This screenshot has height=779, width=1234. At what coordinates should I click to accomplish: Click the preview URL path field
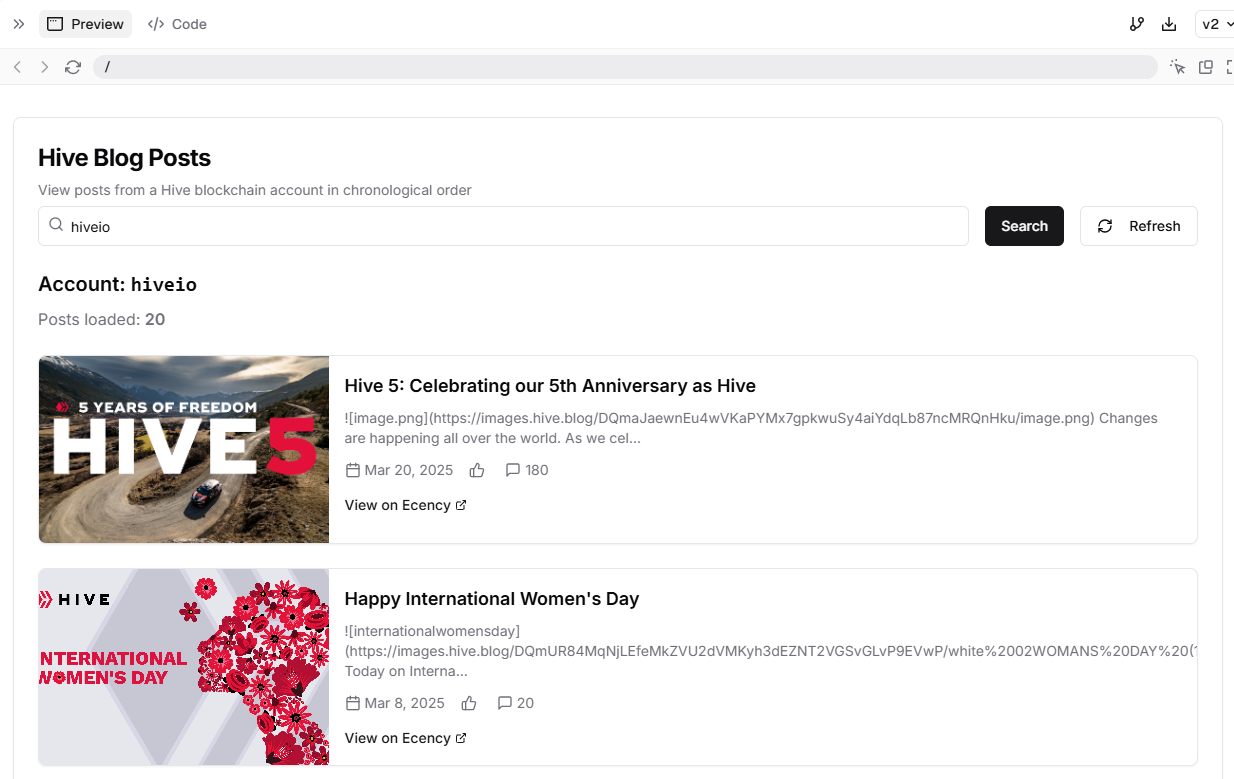[625, 67]
